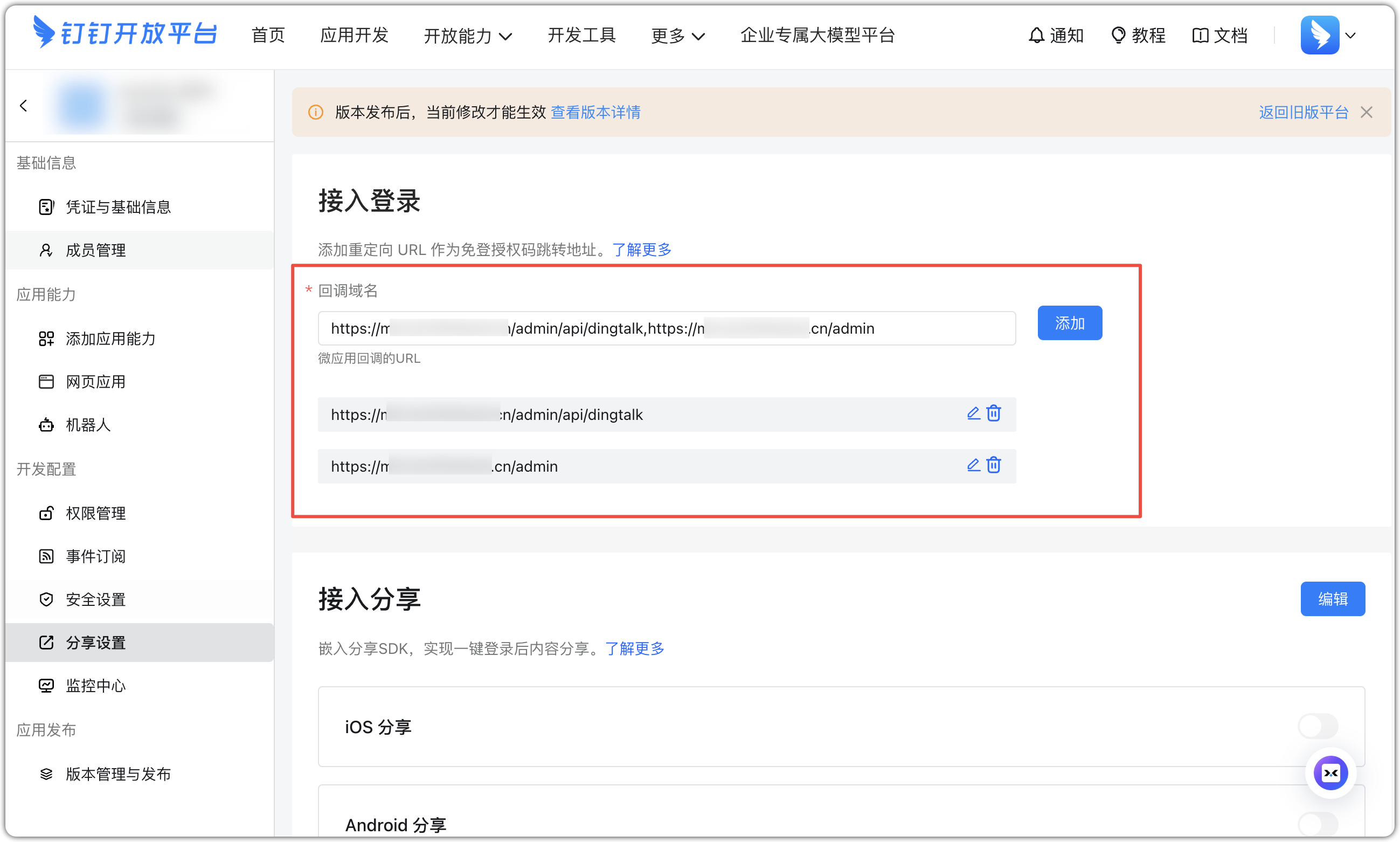The image size is (1400, 842).
Task: Open 监控中心 panel
Action: [x=95, y=685]
